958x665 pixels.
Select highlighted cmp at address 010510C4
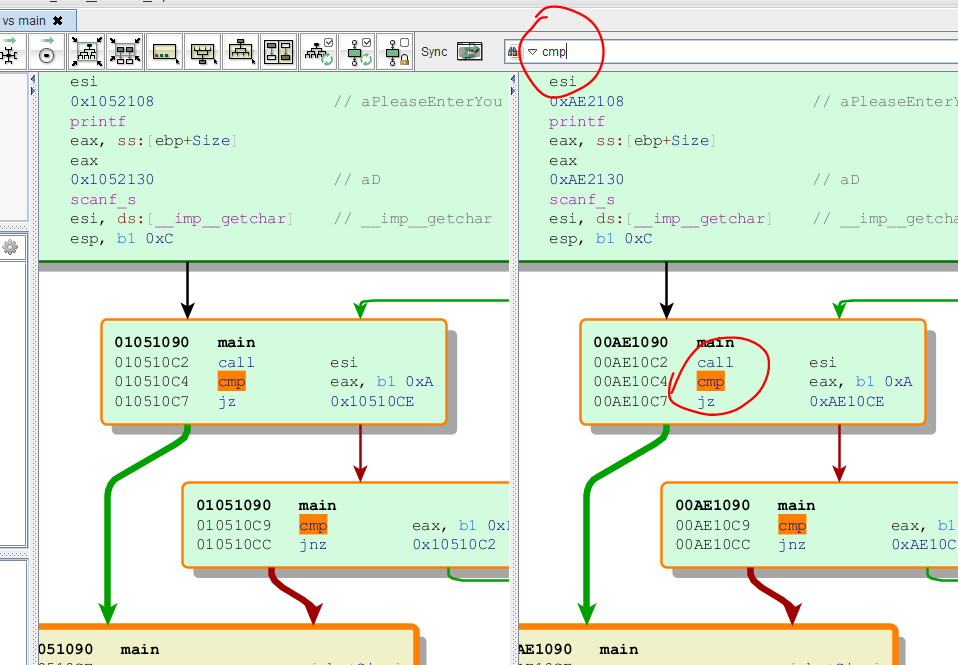tap(231, 382)
